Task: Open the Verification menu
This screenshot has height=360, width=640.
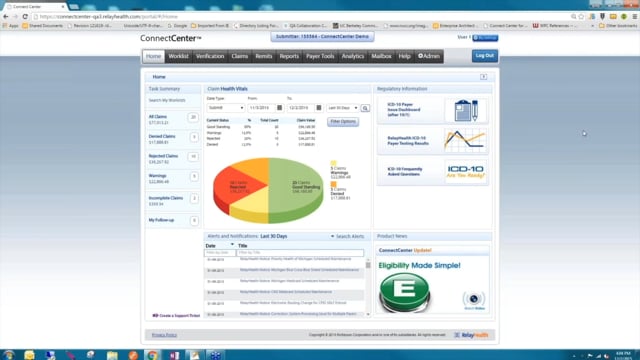Action: click(210, 56)
